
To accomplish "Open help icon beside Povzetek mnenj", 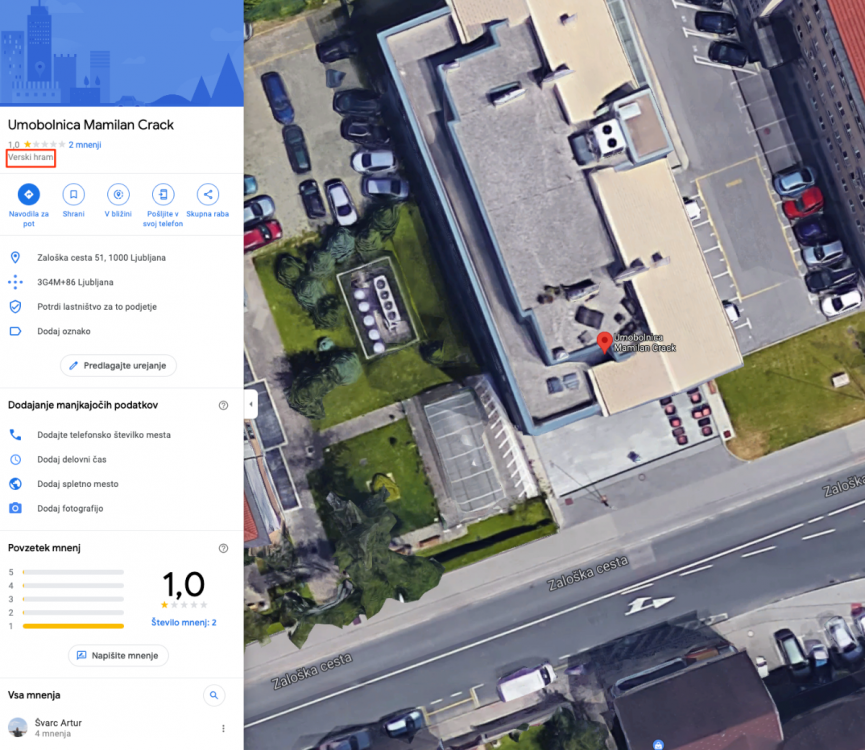I will (223, 548).
